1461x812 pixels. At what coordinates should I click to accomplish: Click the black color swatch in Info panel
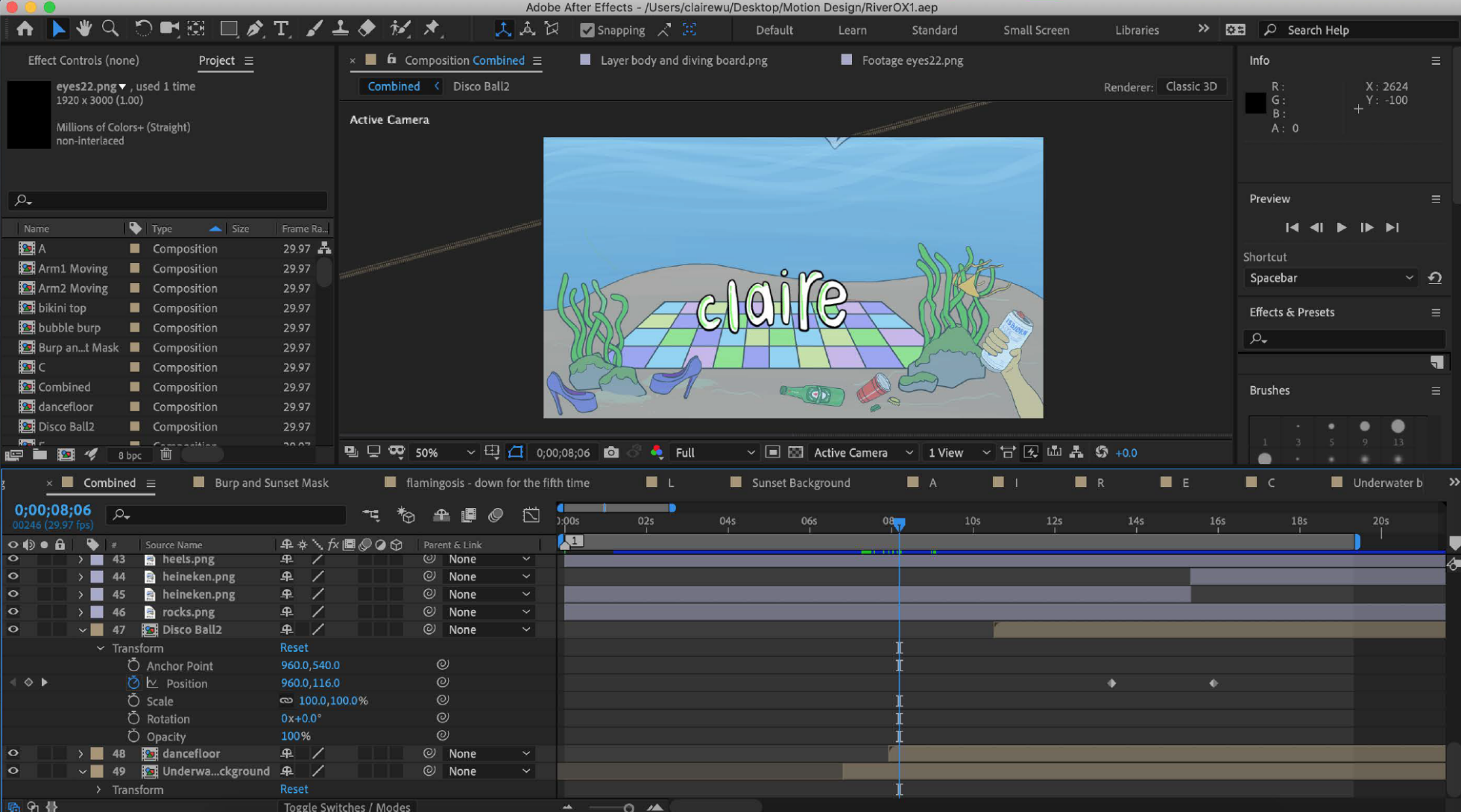click(x=1255, y=103)
